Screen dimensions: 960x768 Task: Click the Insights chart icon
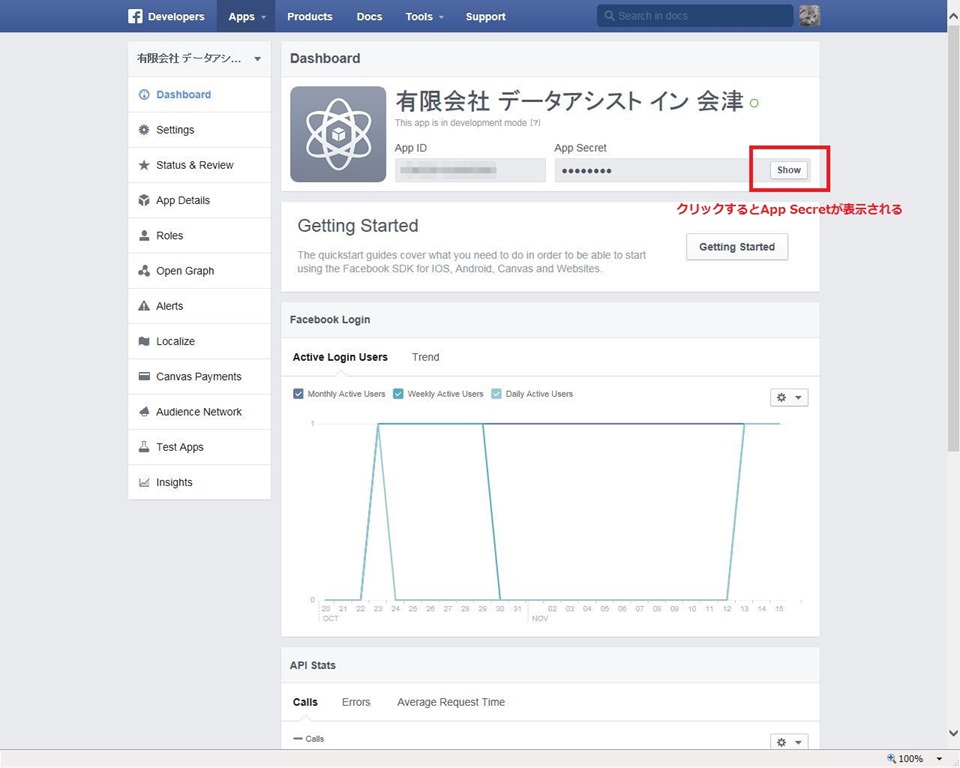(144, 483)
